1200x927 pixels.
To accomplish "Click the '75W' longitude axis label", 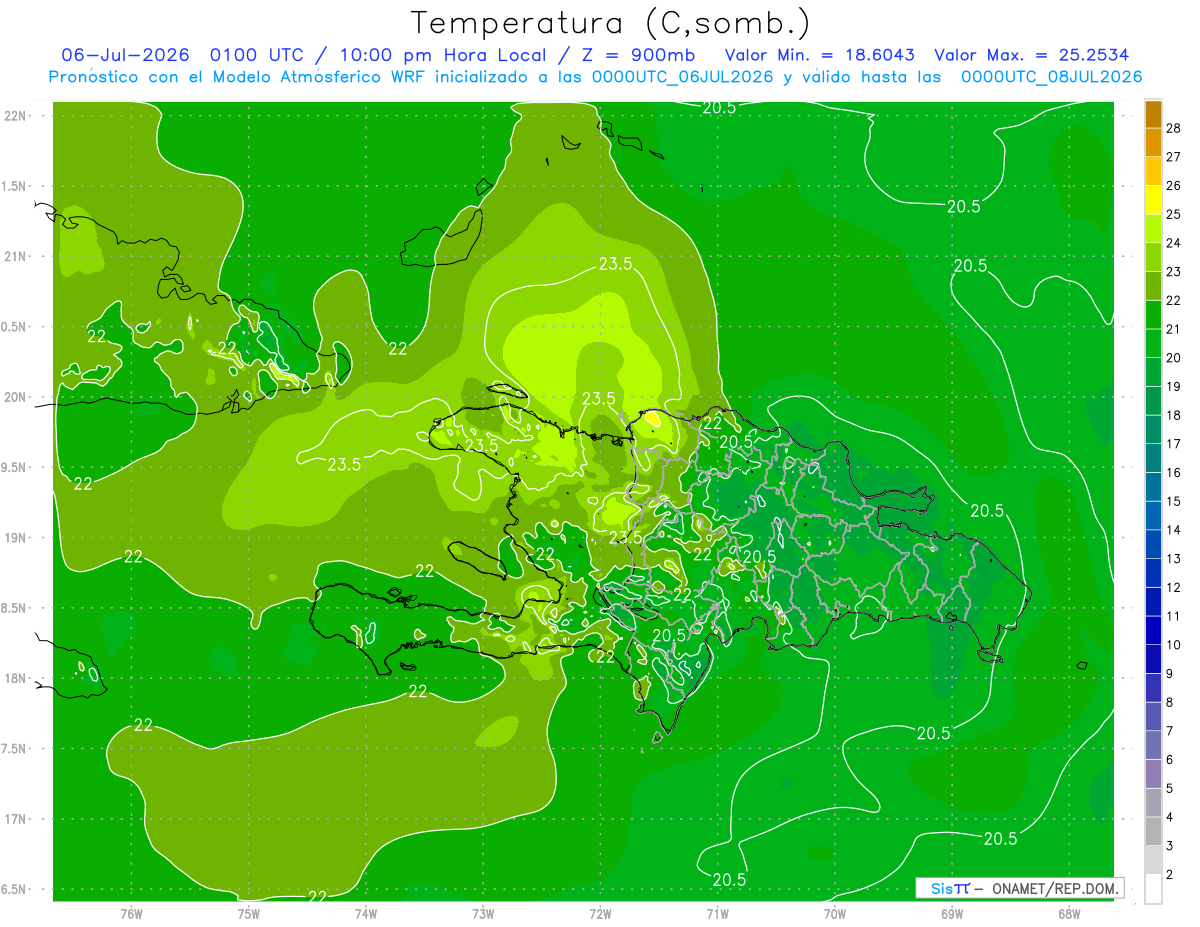I will tap(249, 913).
